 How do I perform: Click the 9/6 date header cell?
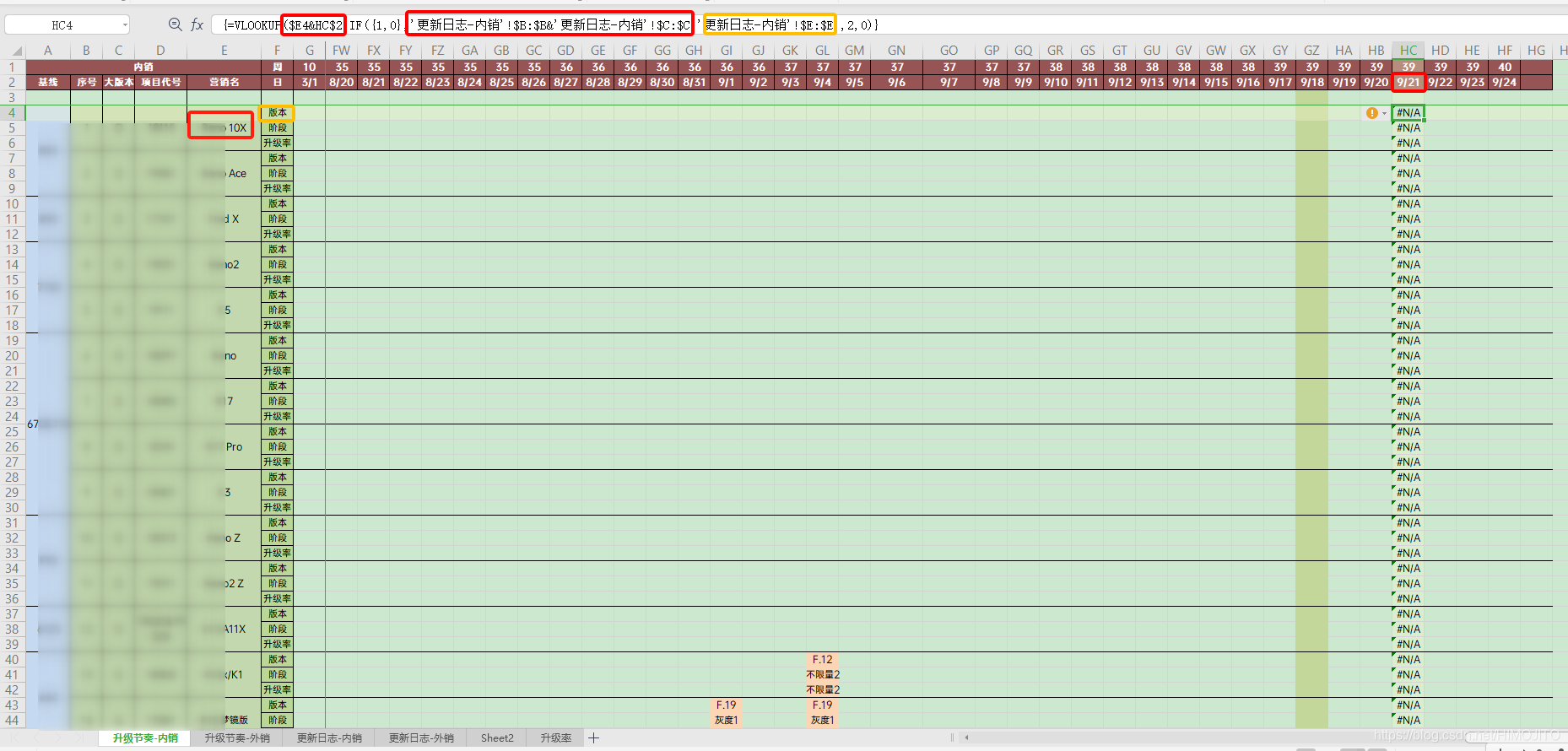coord(897,83)
